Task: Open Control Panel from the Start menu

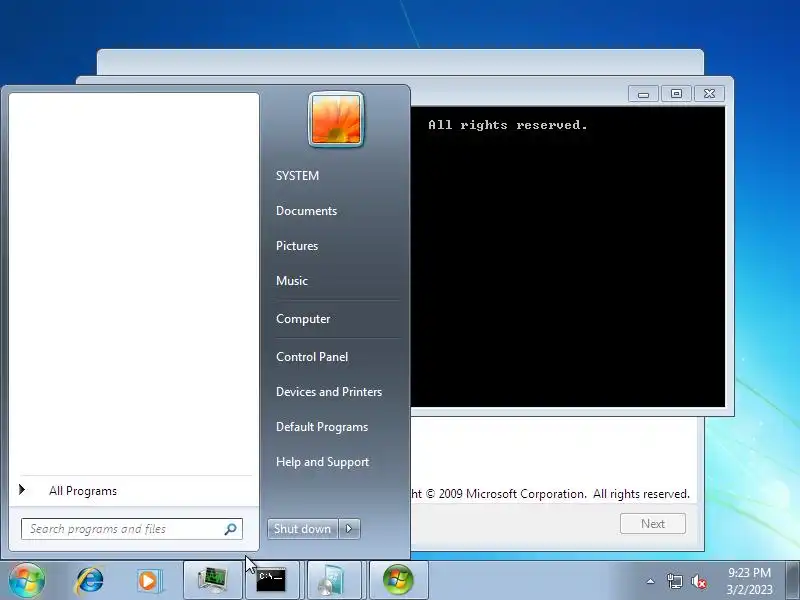Action: [312, 357]
